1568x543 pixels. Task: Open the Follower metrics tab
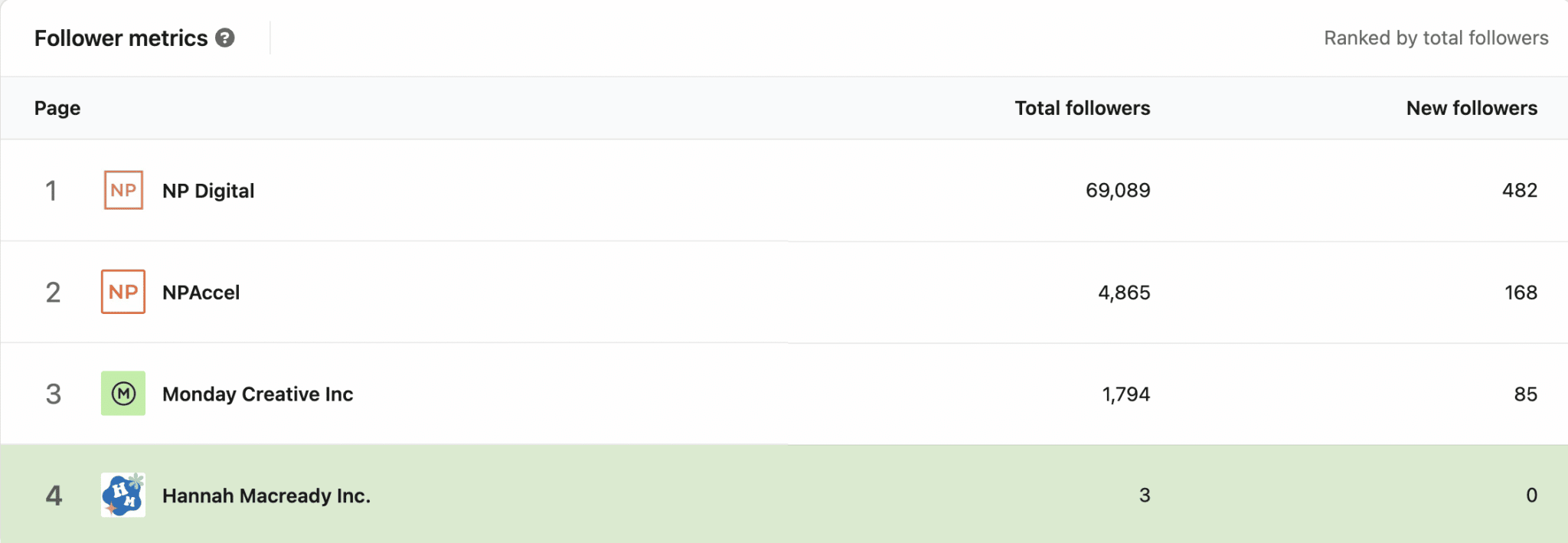click(122, 38)
